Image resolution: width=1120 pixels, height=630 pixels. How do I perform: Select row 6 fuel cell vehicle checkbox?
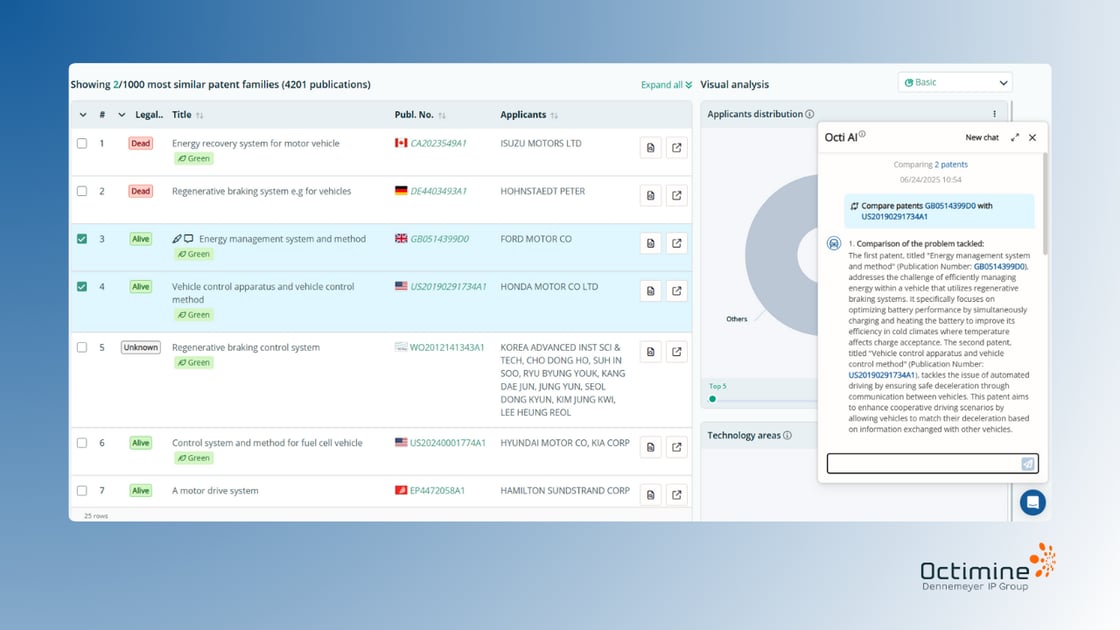click(82, 443)
